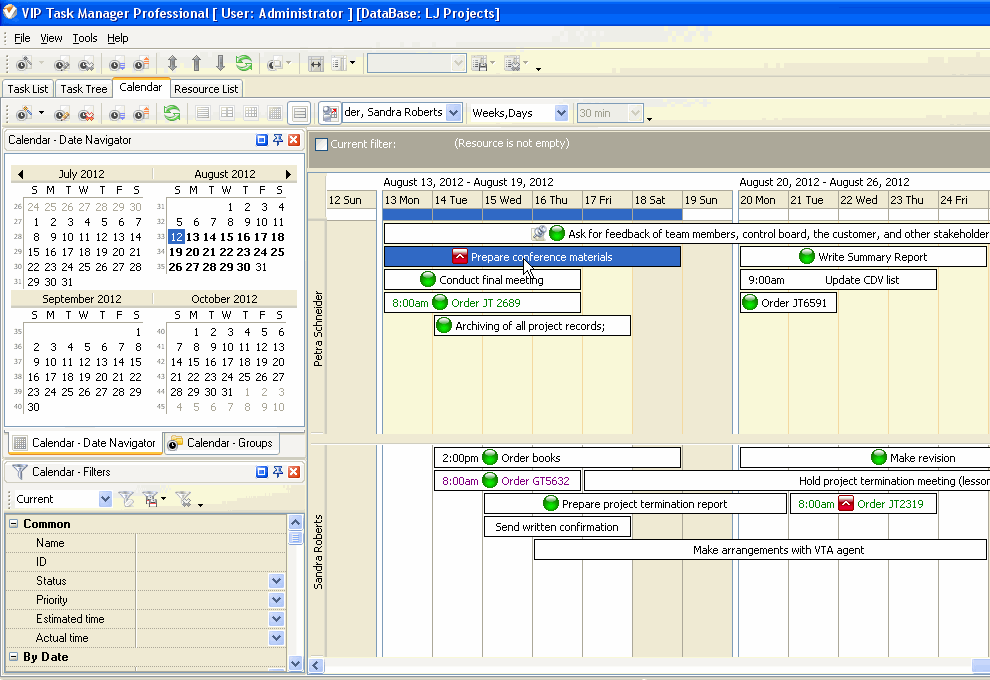990x680 pixels.
Task: Expand the Current filter preset dropdown
Action: point(105,499)
